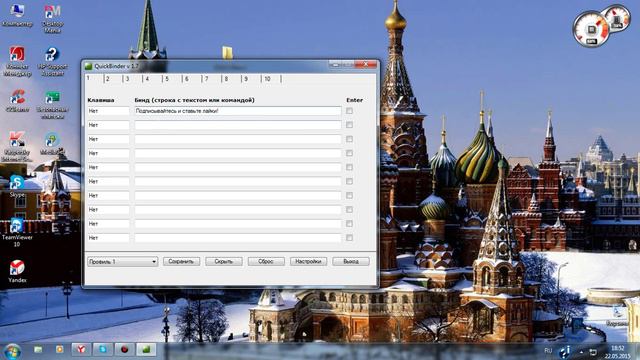640x360 pixels.
Task: Click the fifth row key field showing Нет
Action: (x=108, y=167)
